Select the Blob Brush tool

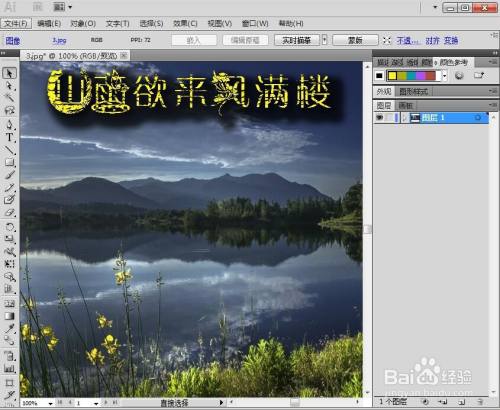[9, 200]
